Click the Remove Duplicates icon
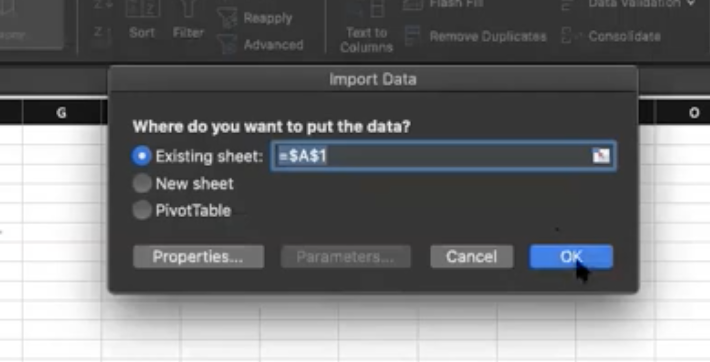 pyautogui.click(x=412, y=36)
